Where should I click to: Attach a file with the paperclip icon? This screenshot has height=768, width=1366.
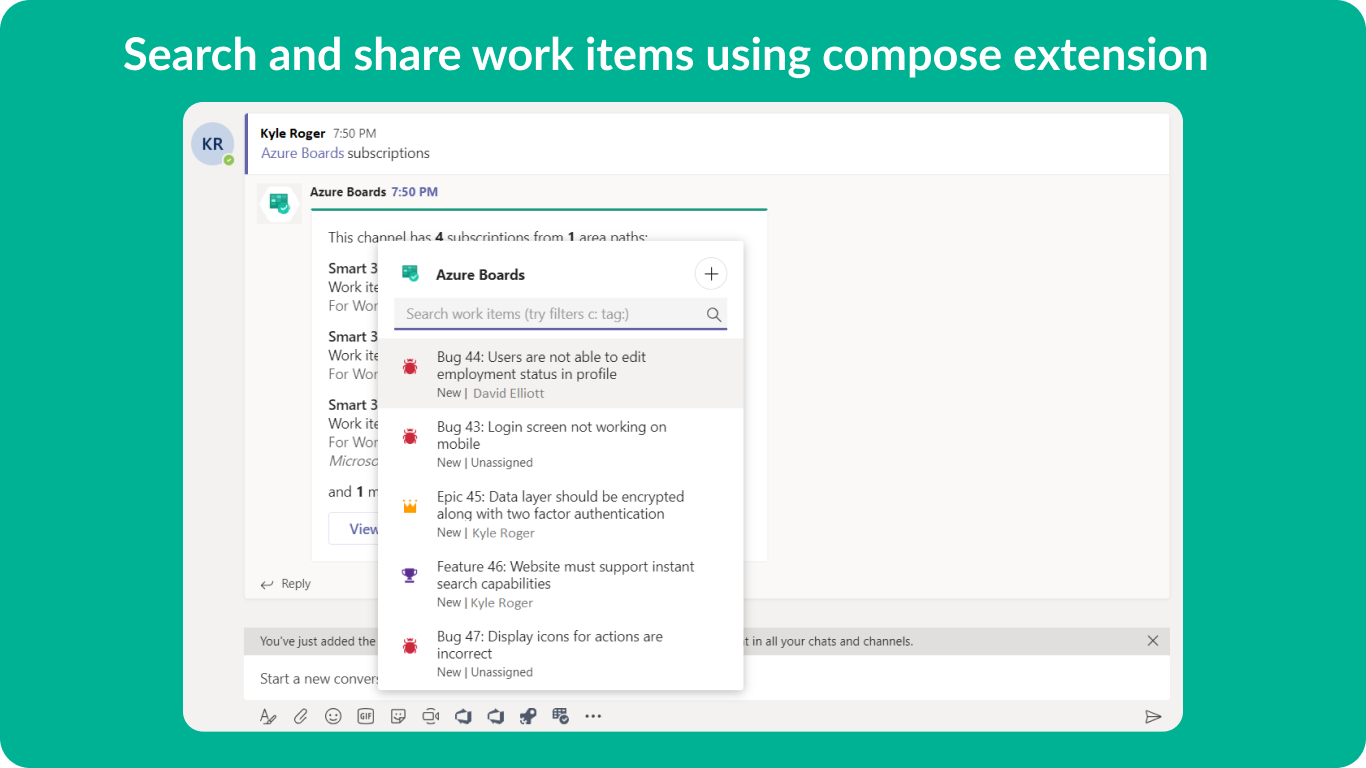pyautogui.click(x=300, y=716)
